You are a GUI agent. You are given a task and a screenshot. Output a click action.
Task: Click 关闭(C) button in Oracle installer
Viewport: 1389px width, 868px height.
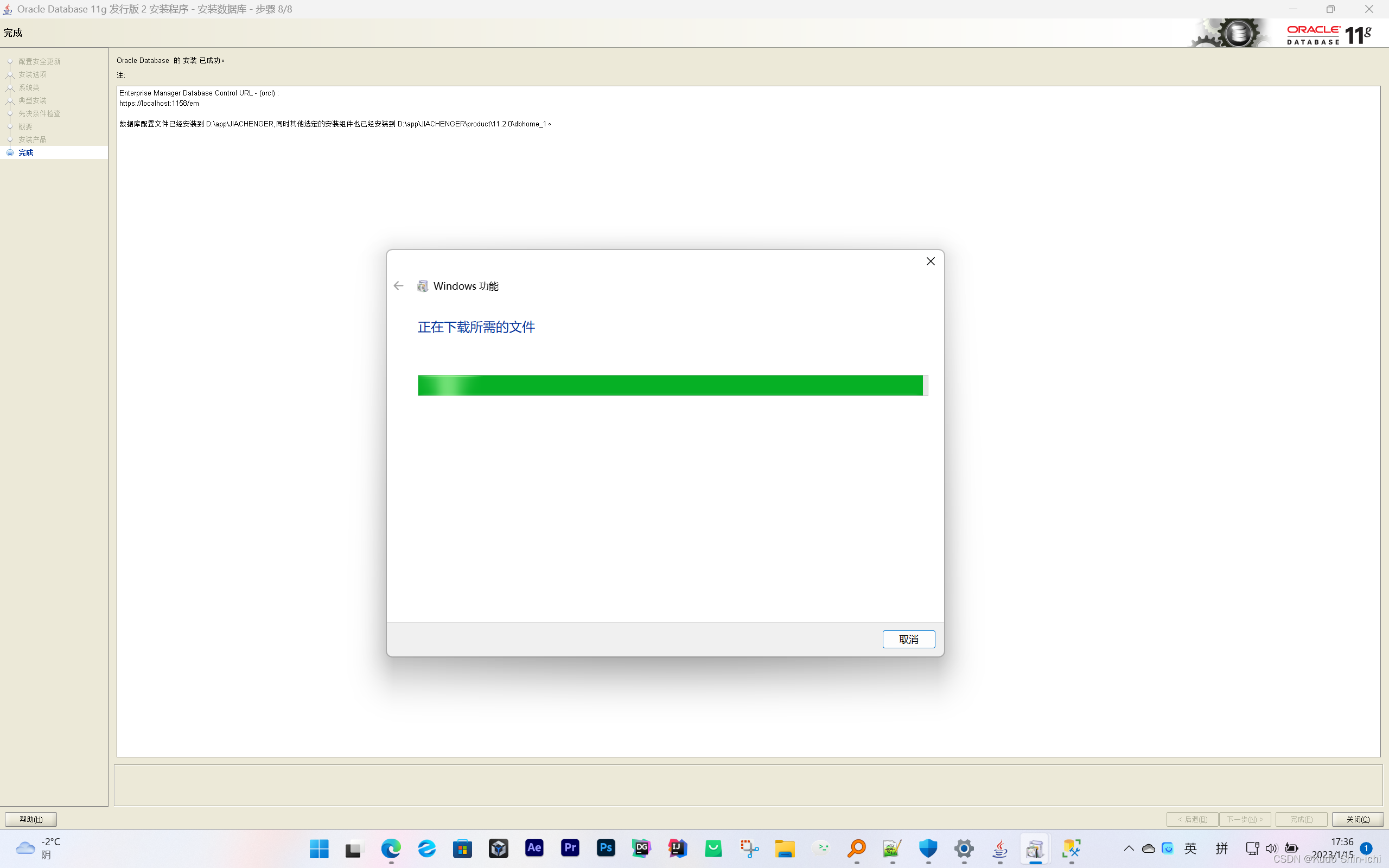pos(1358,819)
